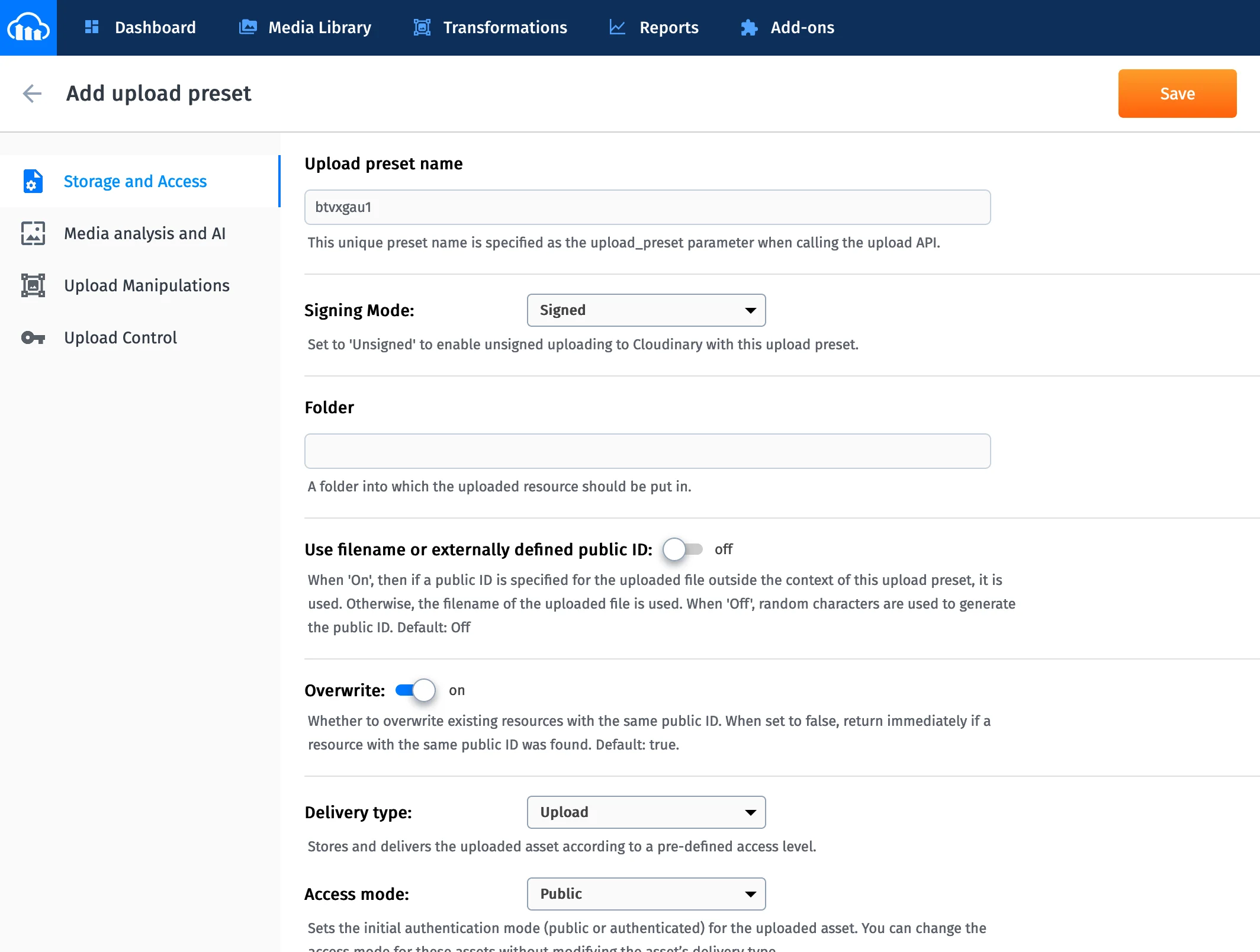Click the Cloudinary cloud logo
Viewport: 1260px width, 952px height.
(x=28, y=27)
